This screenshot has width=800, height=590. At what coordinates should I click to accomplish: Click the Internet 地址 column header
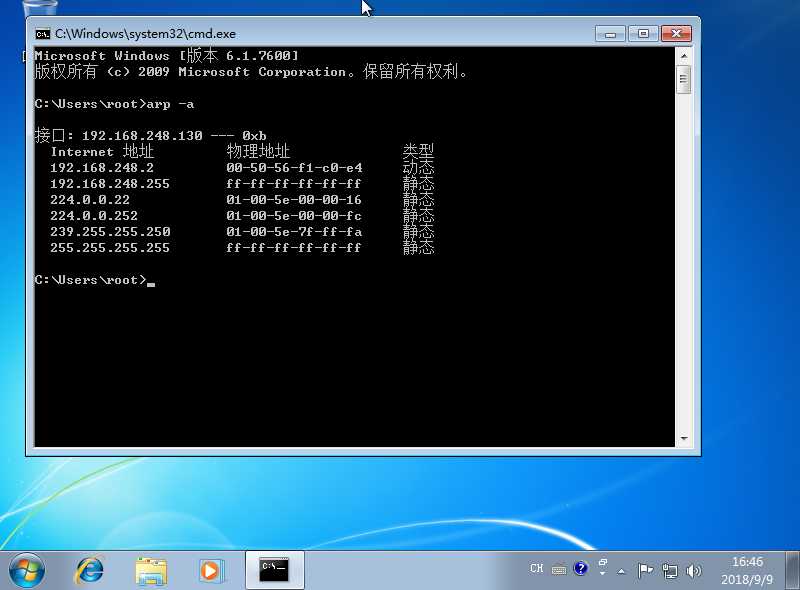click(x=102, y=151)
